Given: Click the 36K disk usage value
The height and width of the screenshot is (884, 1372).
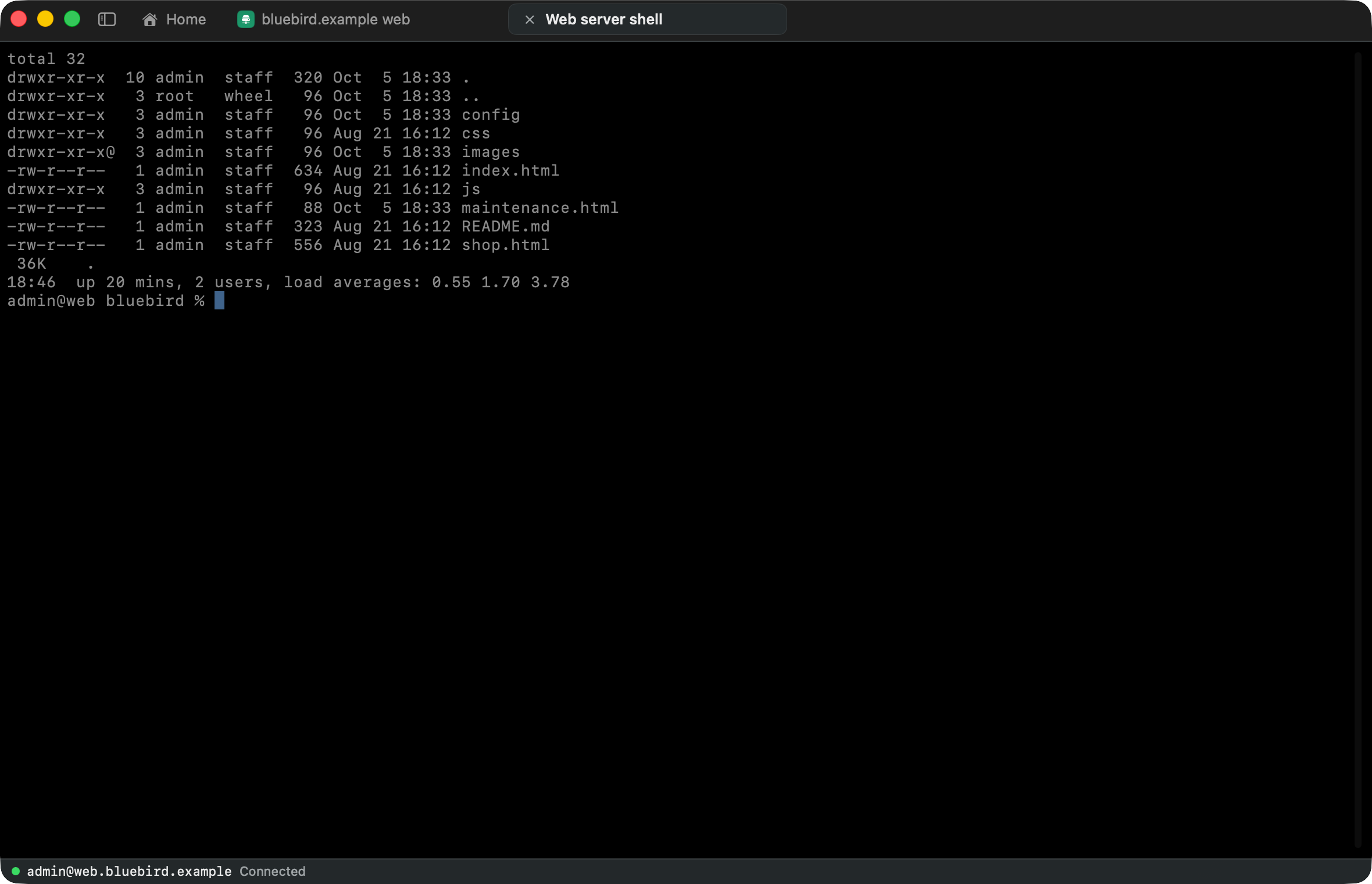Looking at the screenshot, I should tap(31, 263).
